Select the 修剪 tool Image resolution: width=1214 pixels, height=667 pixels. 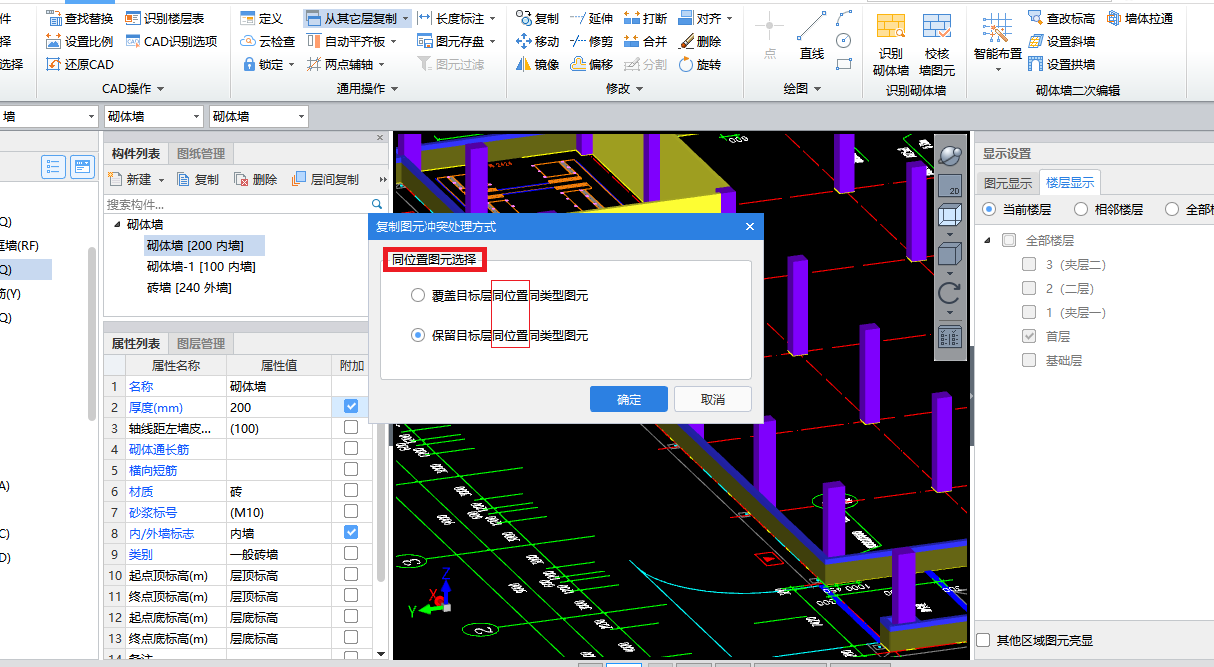click(x=591, y=41)
